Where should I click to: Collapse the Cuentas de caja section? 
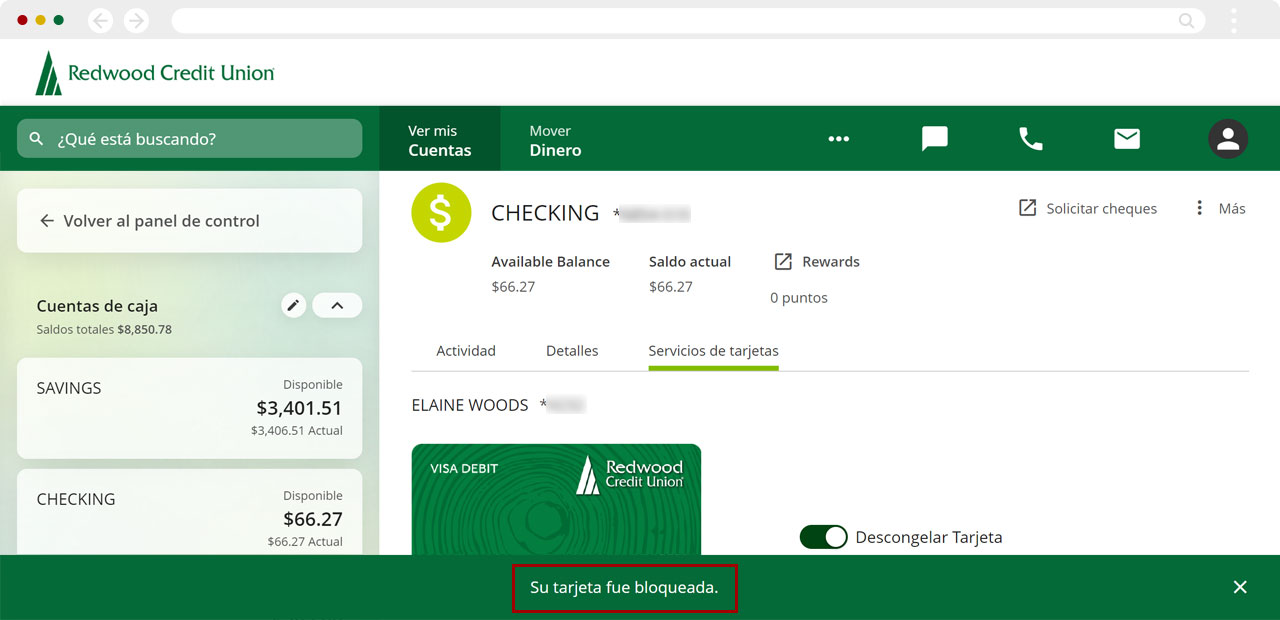click(x=337, y=306)
